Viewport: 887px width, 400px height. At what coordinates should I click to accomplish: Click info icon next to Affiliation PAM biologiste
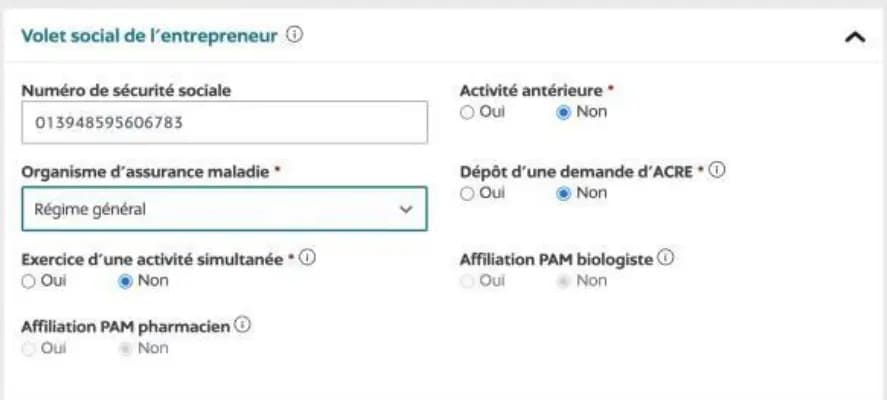click(665, 258)
